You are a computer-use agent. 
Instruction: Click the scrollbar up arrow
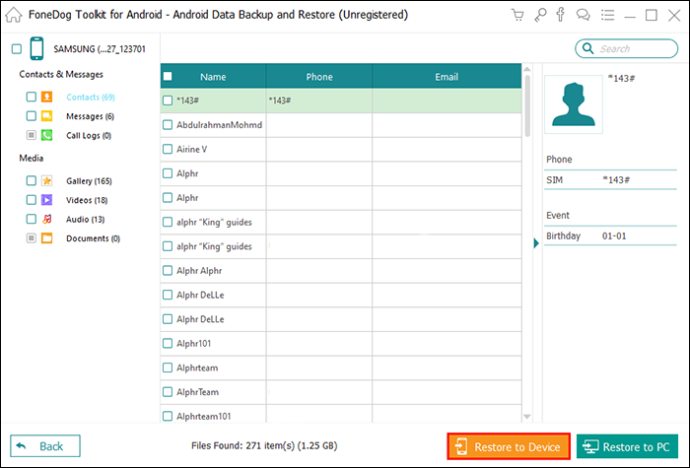coord(527,69)
